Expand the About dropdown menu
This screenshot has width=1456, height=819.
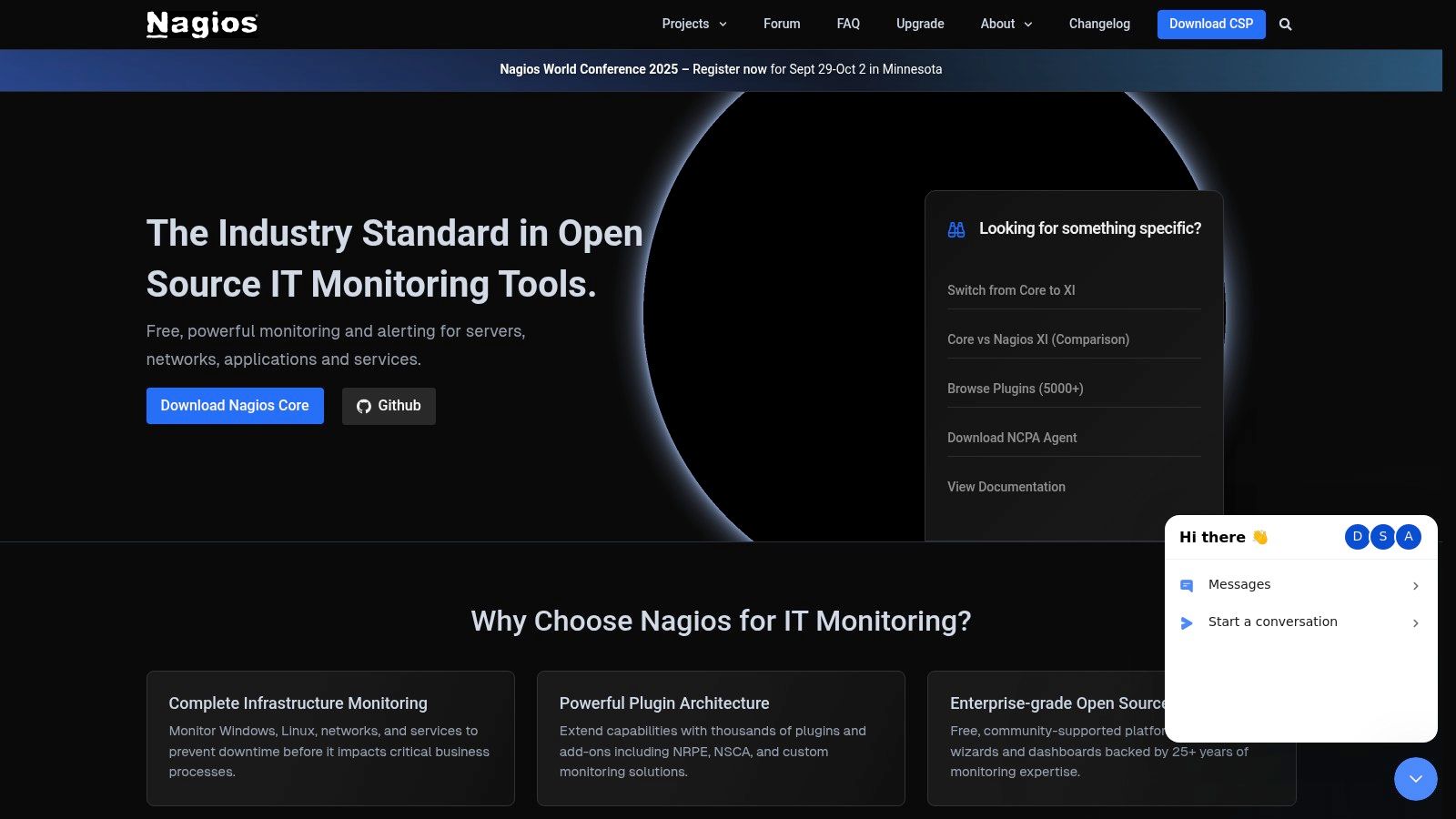[x=1005, y=25]
